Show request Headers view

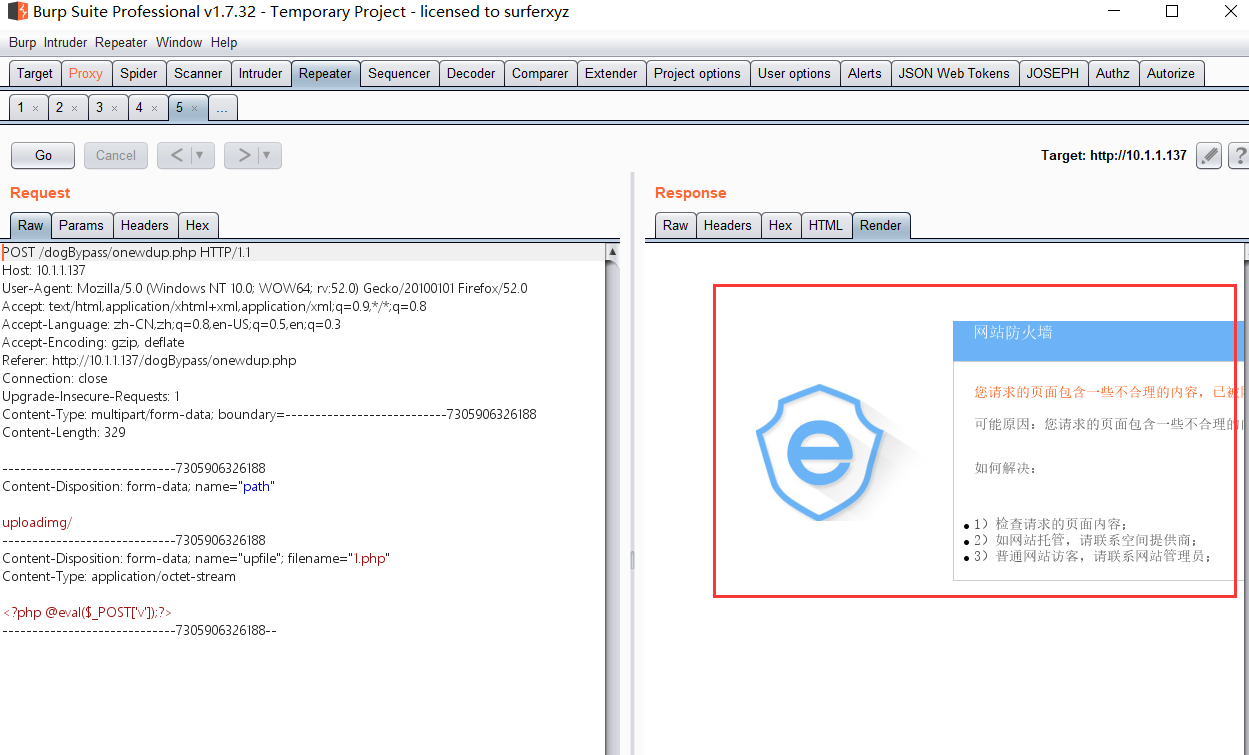click(x=145, y=225)
